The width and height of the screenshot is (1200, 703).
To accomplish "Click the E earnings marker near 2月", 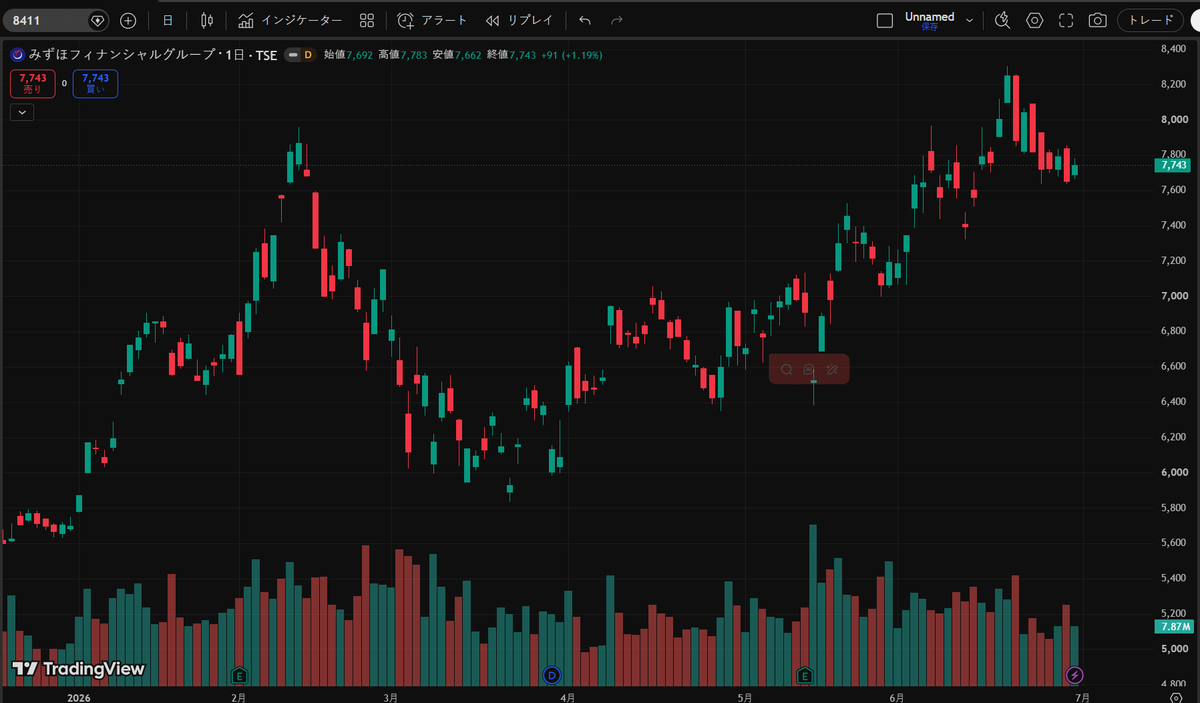I will (x=238, y=675).
